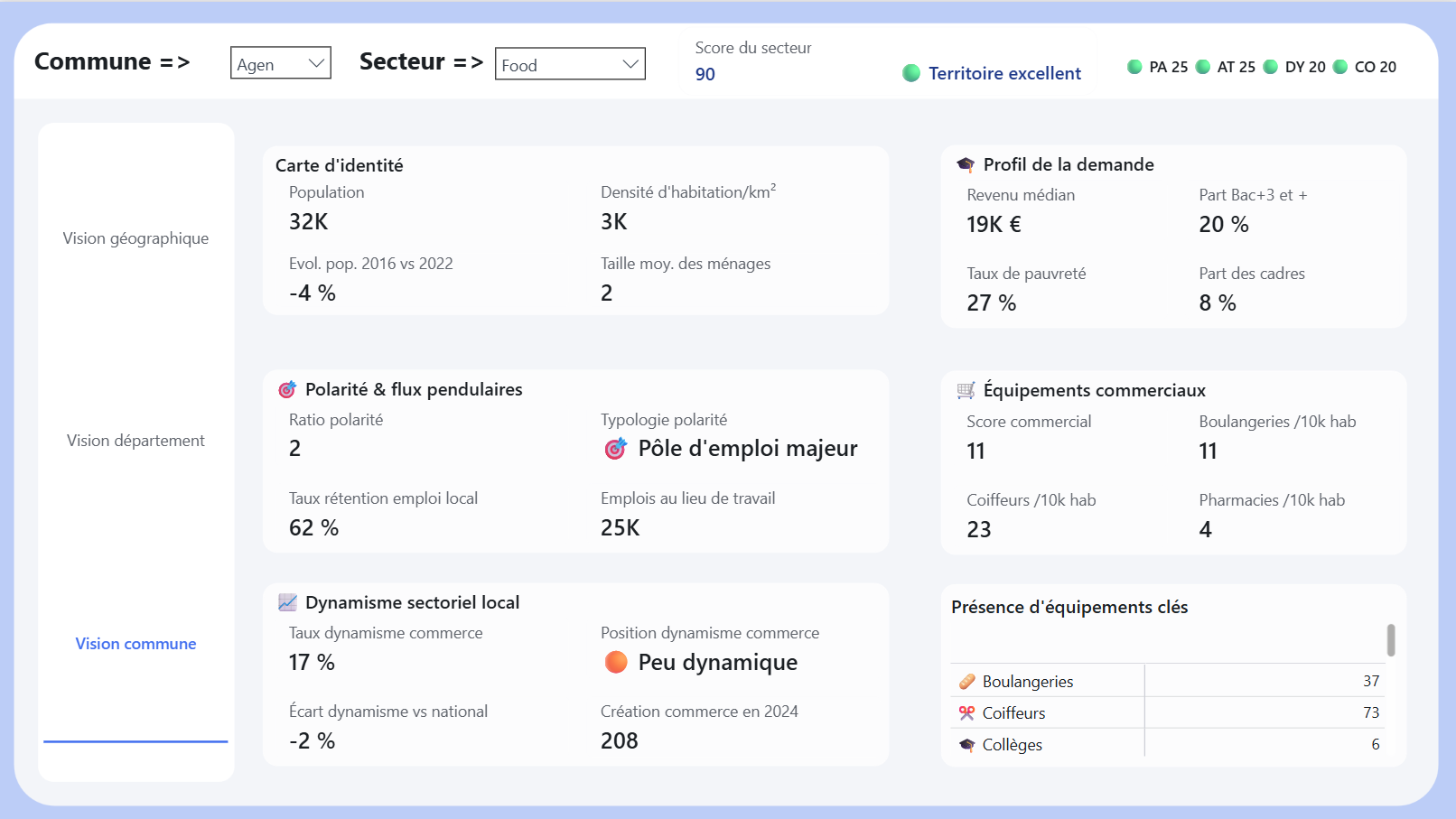This screenshot has width=1456, height=819.
Task: Click the orange dot beside Peu dynamique
Action: (x=615, y=662)
